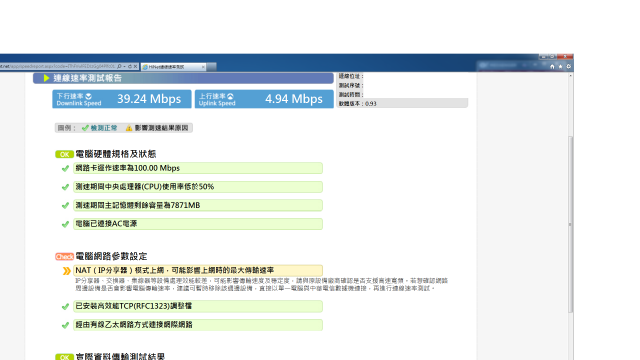Screen dimensions: 640x360
Task: Click the vertical scrollbar thumb
Action: point(570,224)
